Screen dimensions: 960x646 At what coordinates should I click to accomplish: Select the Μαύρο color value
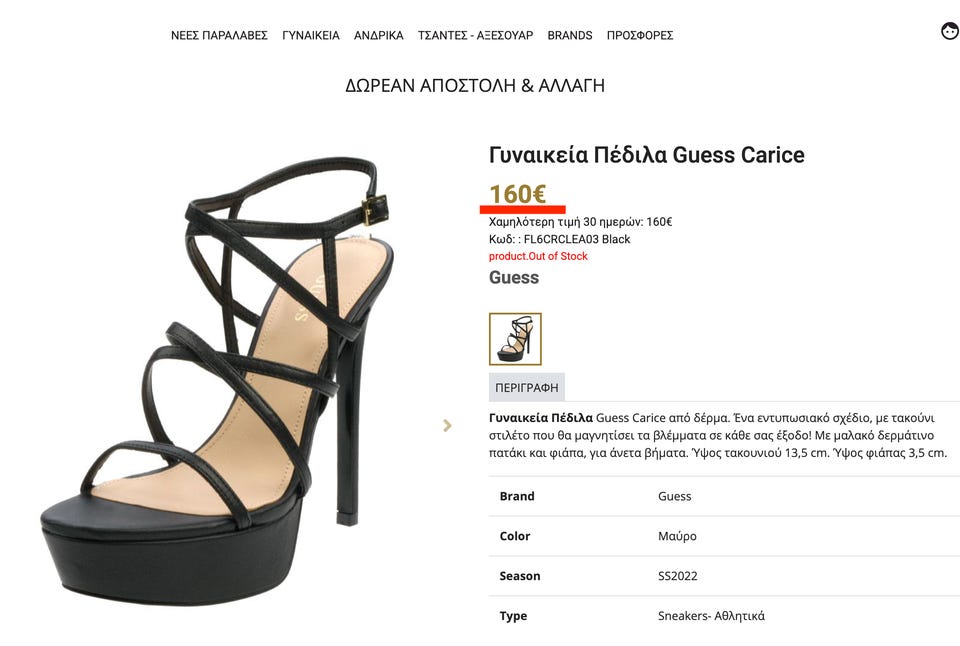(x=677, y=536)
